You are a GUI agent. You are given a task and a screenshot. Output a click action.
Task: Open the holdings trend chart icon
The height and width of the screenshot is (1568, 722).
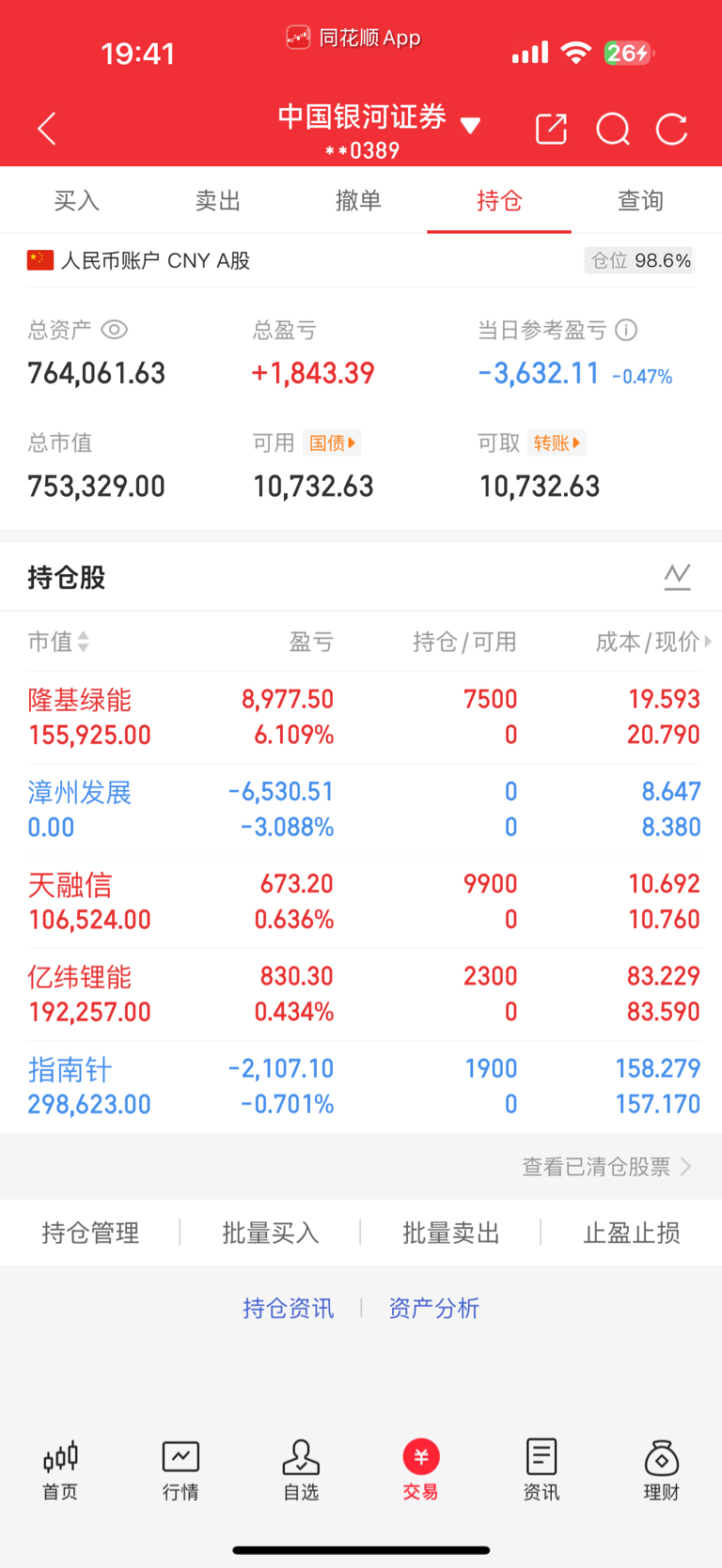coord(677,576)
